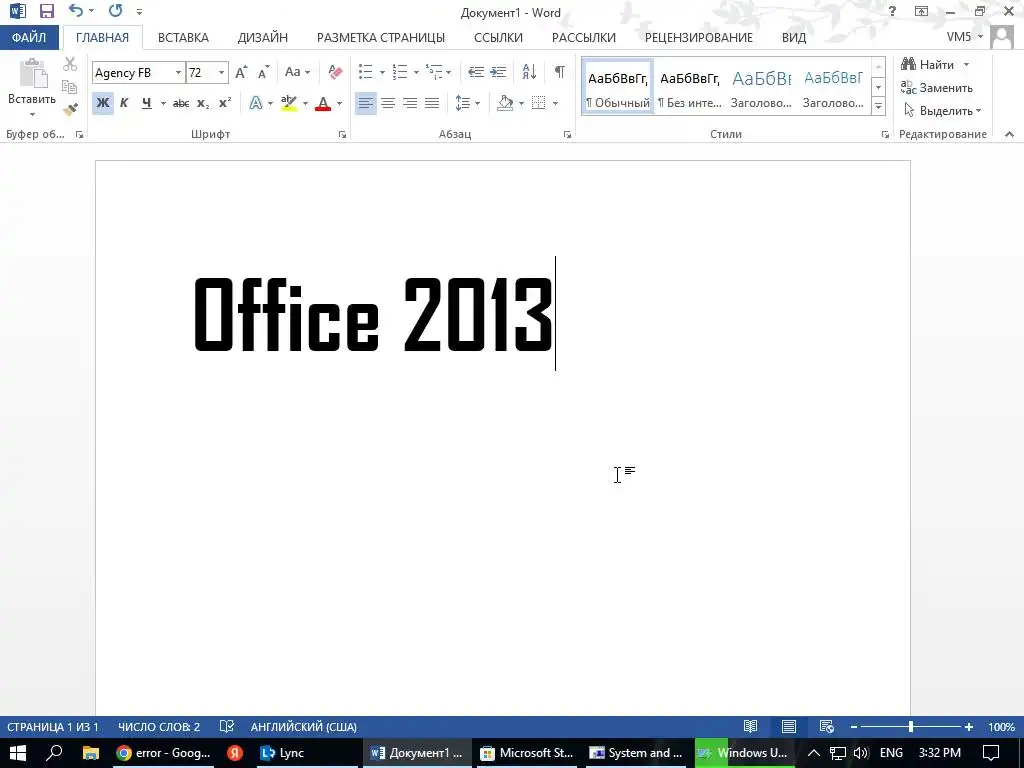Switch to the РЕЦЕНЗИРОВАНИЕ tab
Image resolution: width=1024 pixels, height=768 pixels.
coord(699,38)
